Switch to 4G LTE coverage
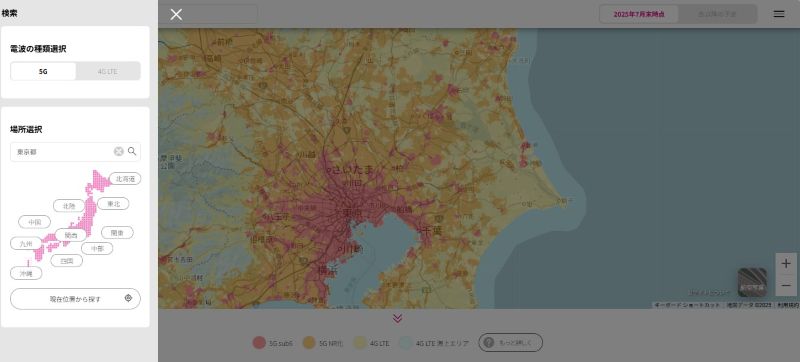Viewport: 800px width, 362px height. (108, 71)
